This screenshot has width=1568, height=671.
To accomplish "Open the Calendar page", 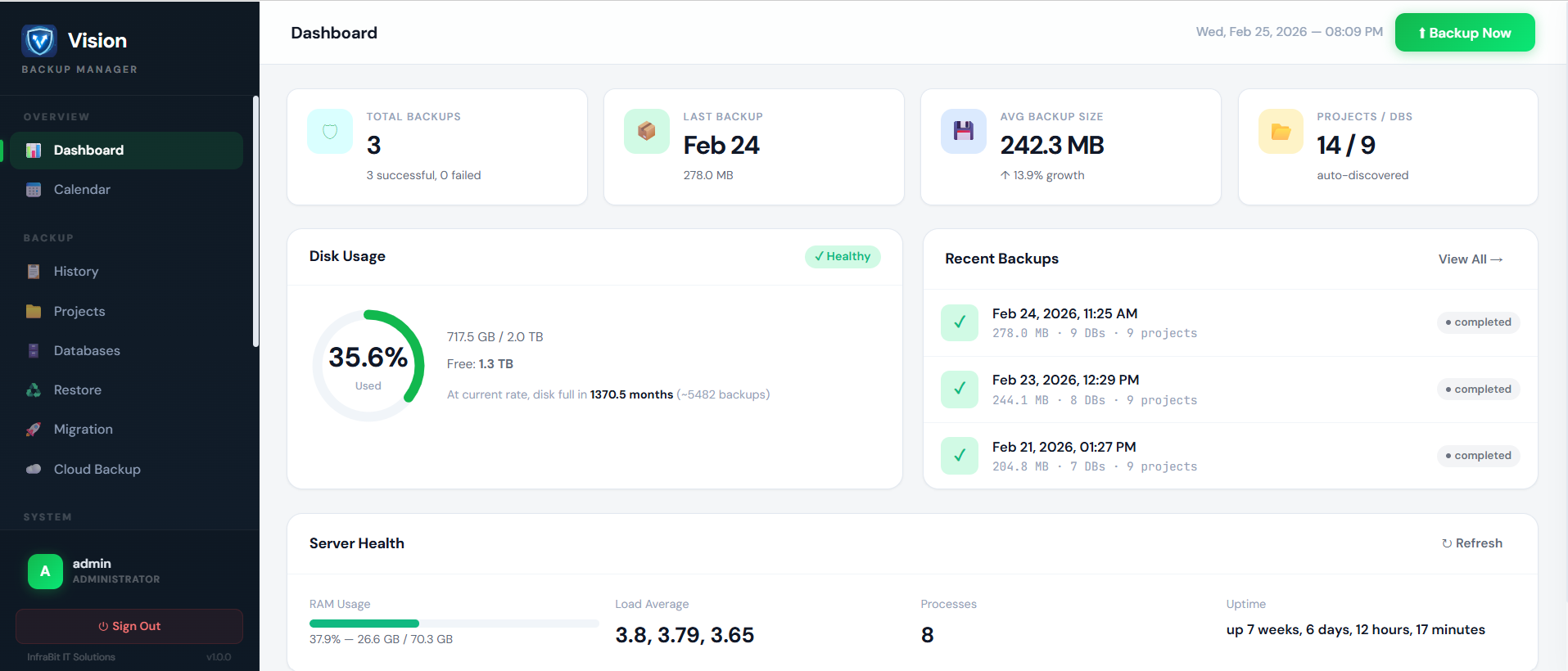I will point(126,190).
